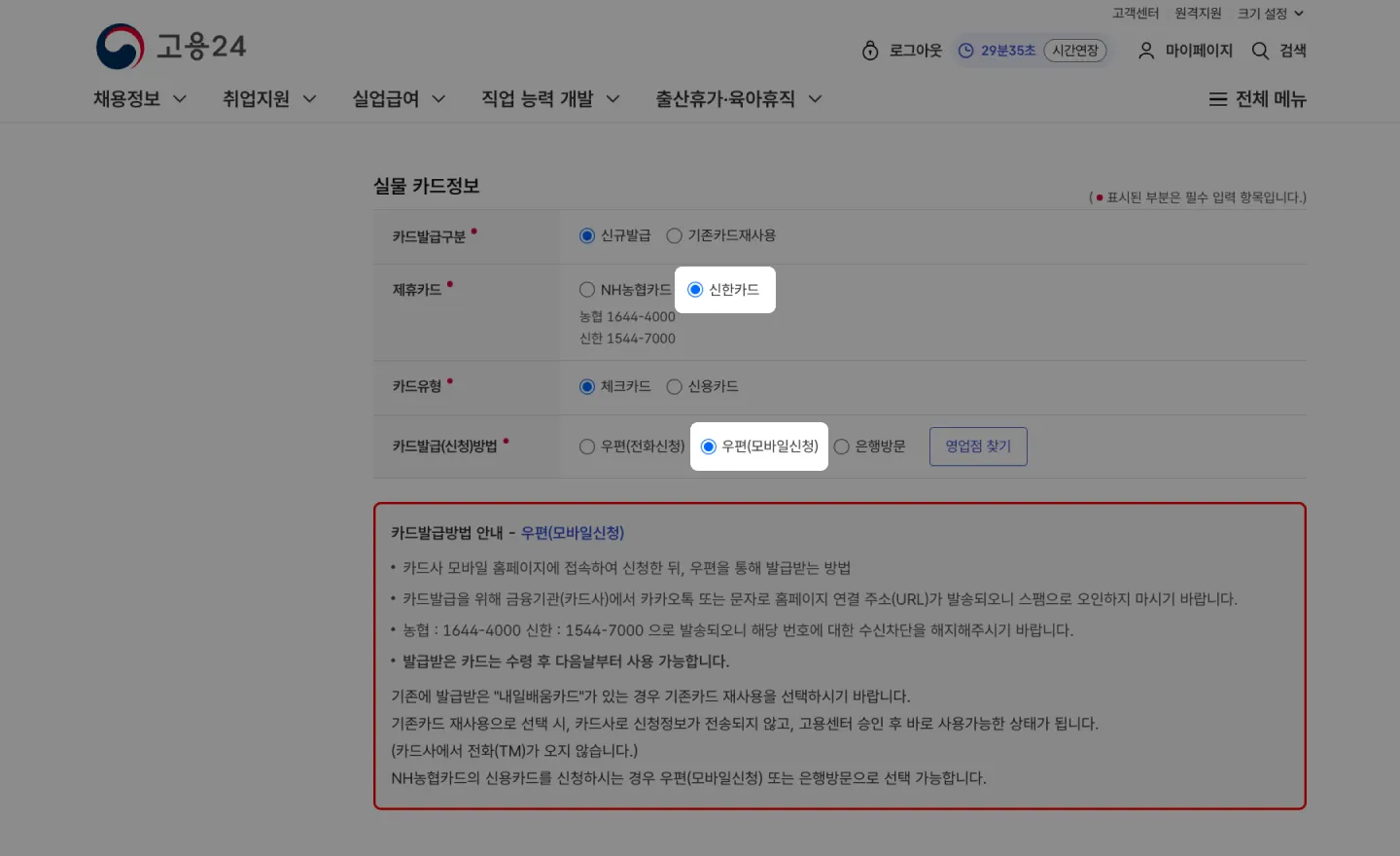Click the 로그아웃 link
Image resolution: width=1400 pixels, height=856 pixels.
tap(916, 51)
